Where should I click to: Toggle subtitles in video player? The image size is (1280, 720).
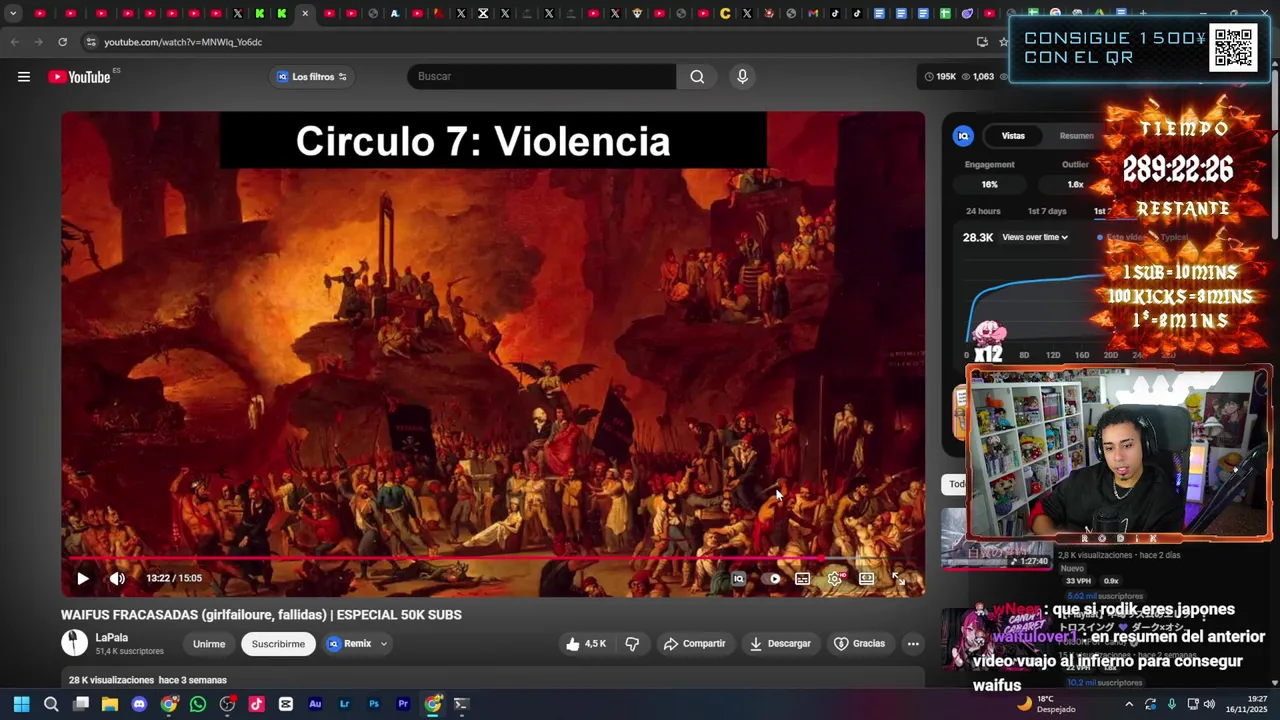point(802,578)
